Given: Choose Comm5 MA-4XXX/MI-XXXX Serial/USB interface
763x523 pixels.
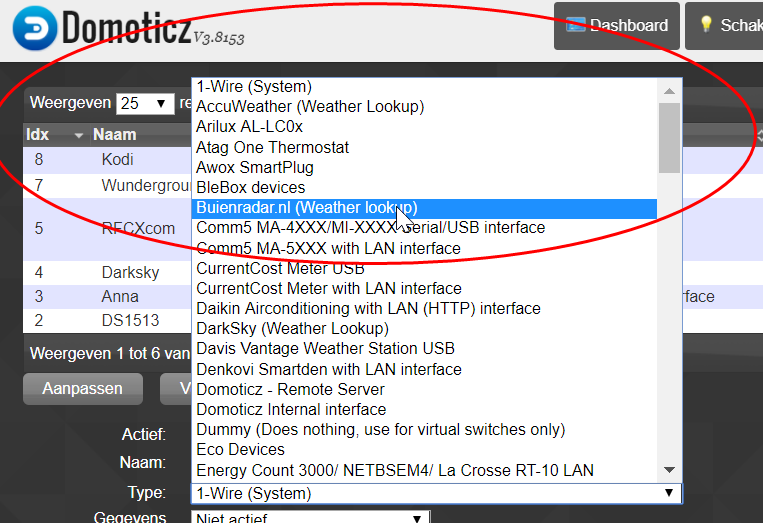Looking at the screenshot, I should coord(424,228).
